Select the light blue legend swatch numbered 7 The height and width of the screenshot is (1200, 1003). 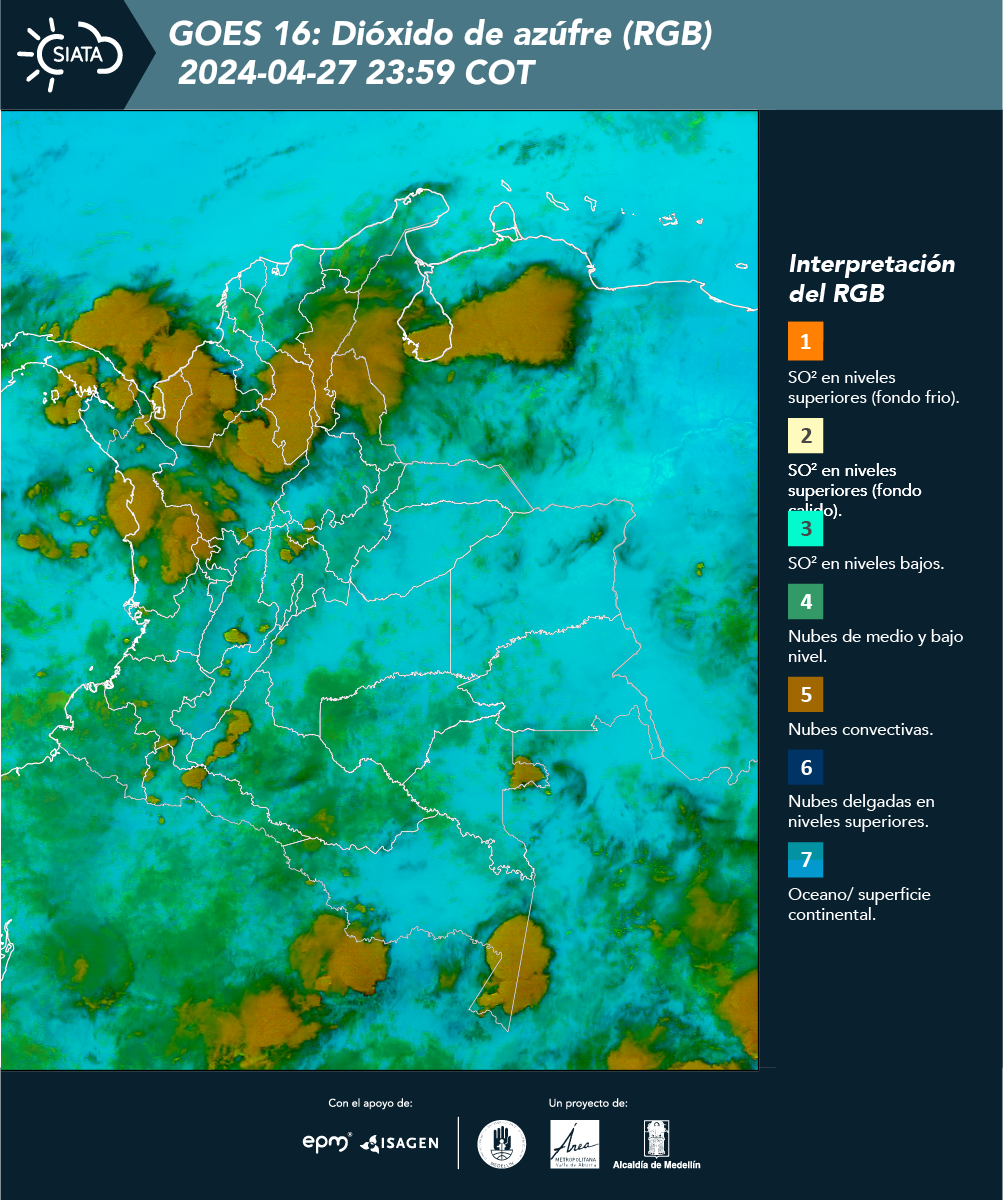pos(805,860)
